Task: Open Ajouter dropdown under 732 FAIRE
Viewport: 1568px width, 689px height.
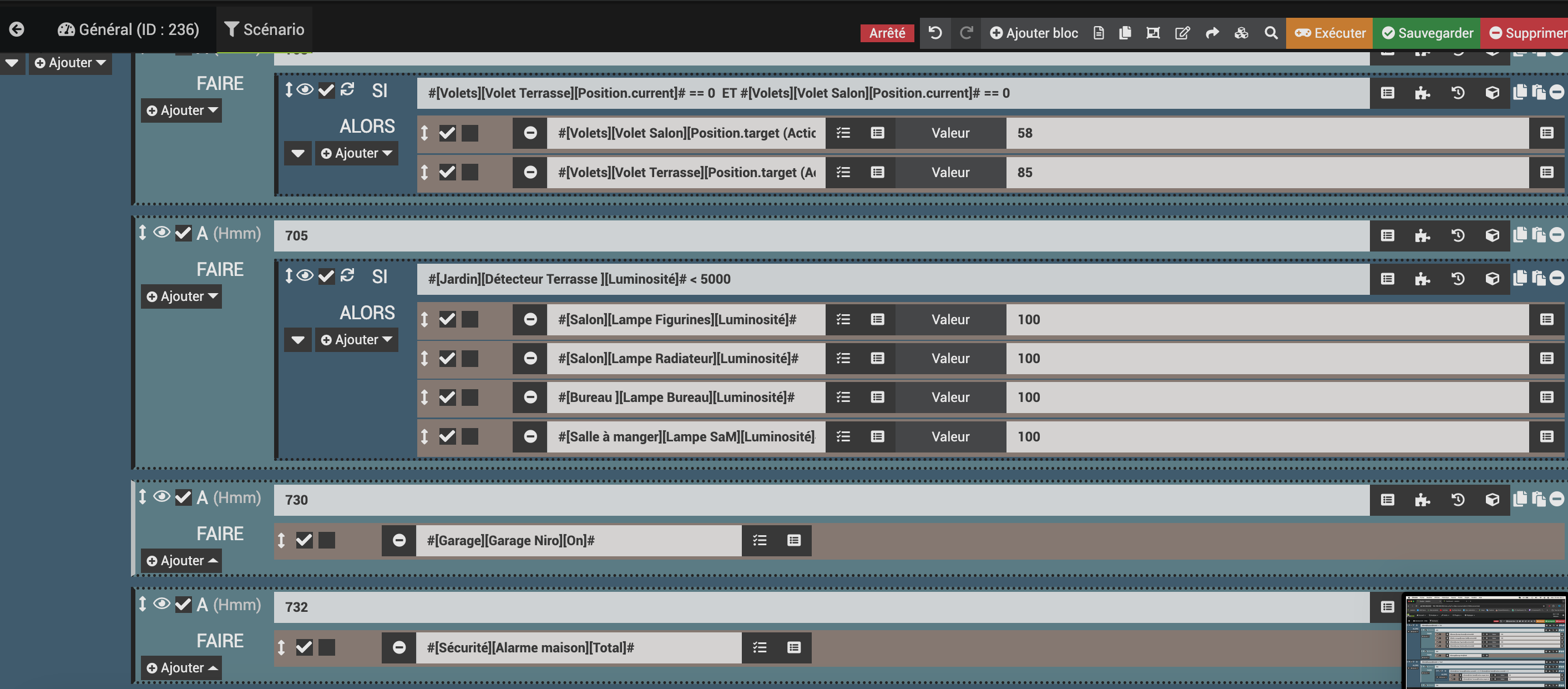Action: point(181,668)
